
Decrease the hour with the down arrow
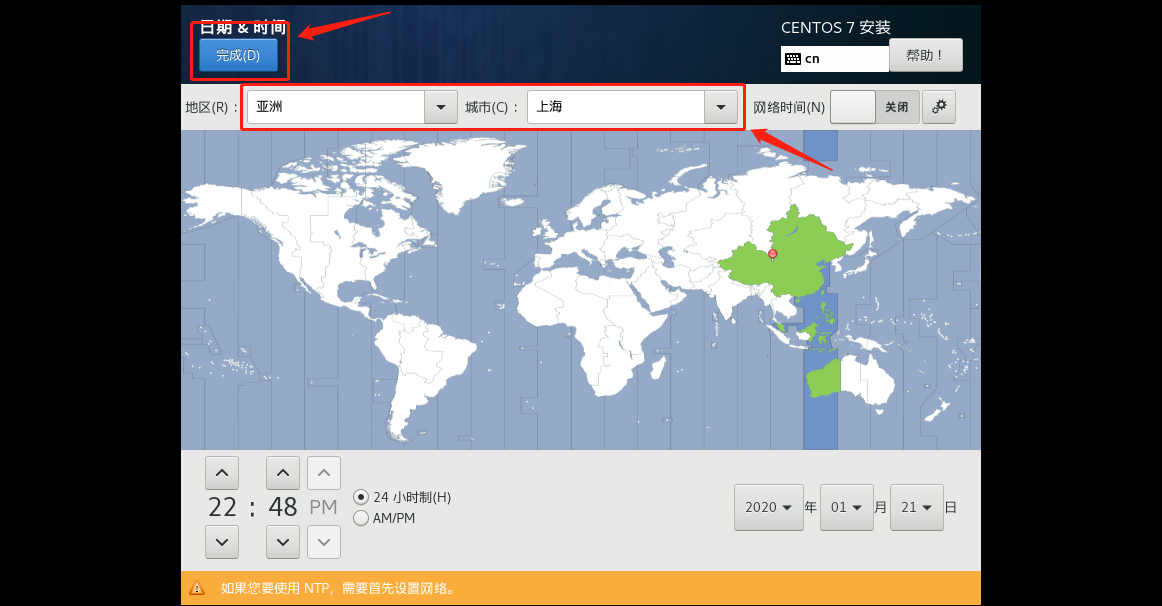222,542
